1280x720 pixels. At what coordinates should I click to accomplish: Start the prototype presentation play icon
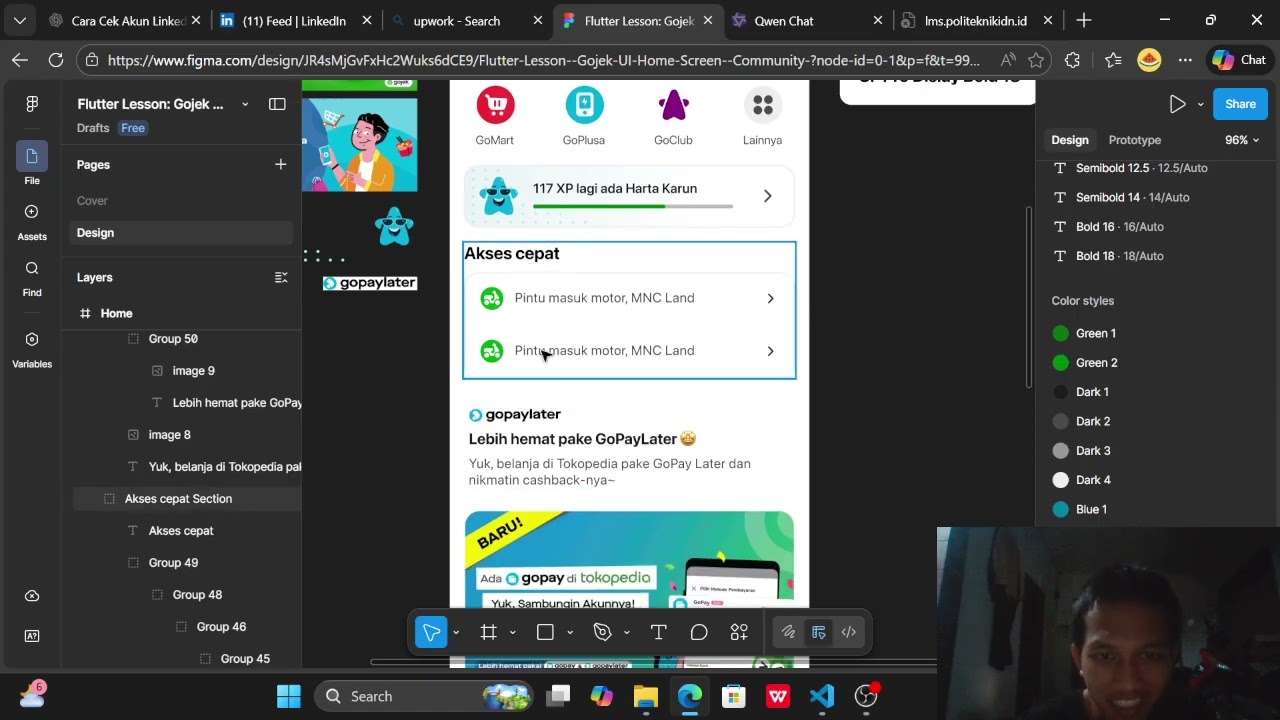[1177, 104]
